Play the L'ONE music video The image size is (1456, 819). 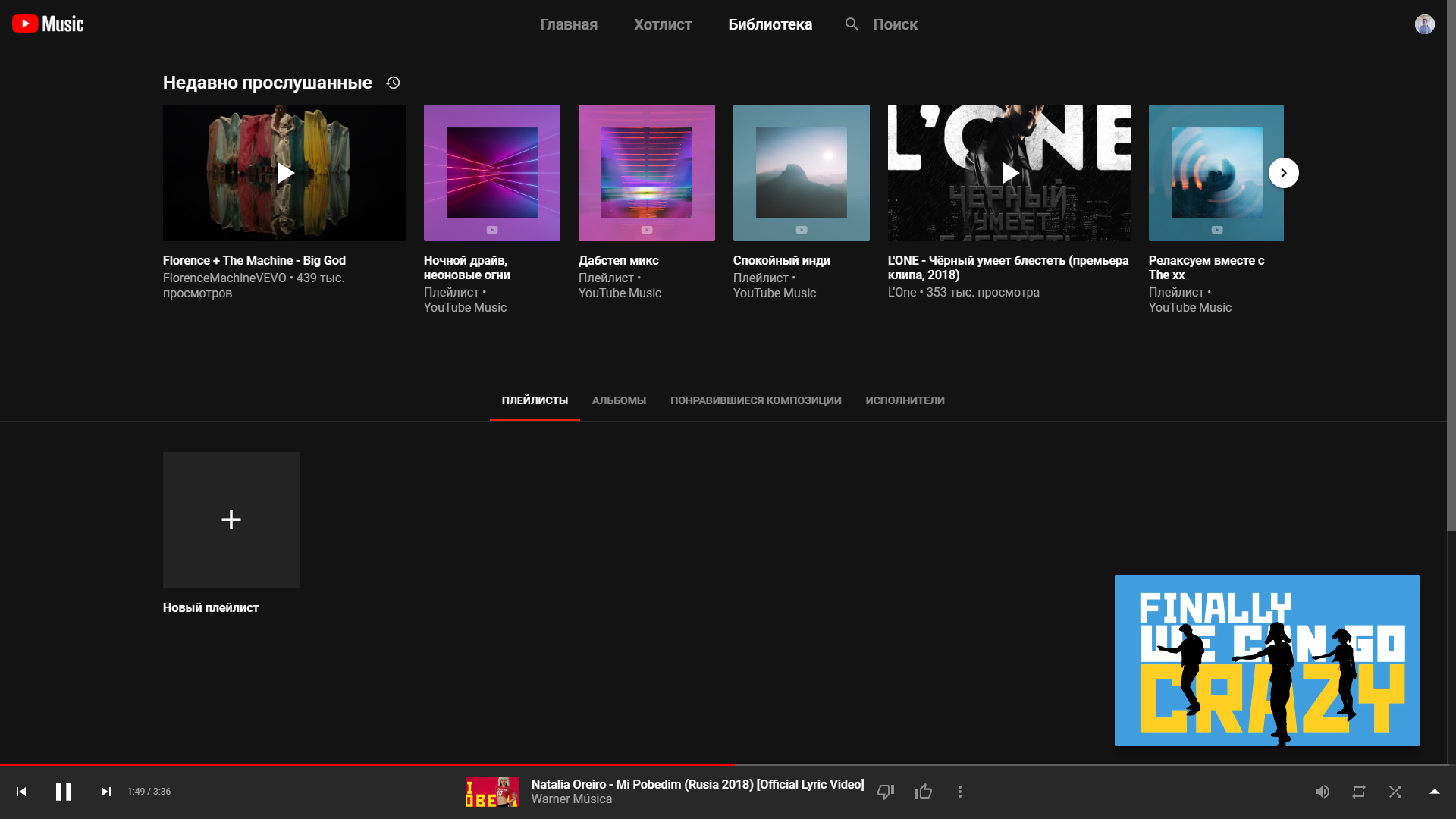1009,173
